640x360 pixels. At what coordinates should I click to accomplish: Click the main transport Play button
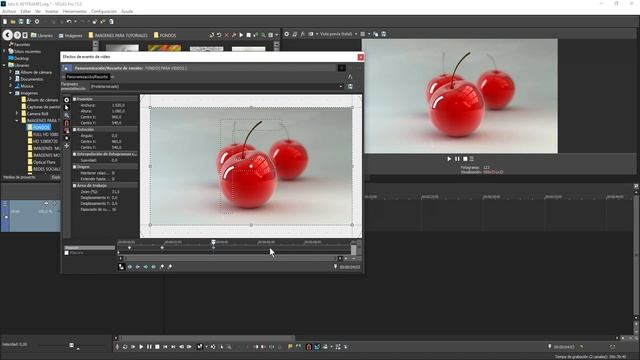coord(141,347)
